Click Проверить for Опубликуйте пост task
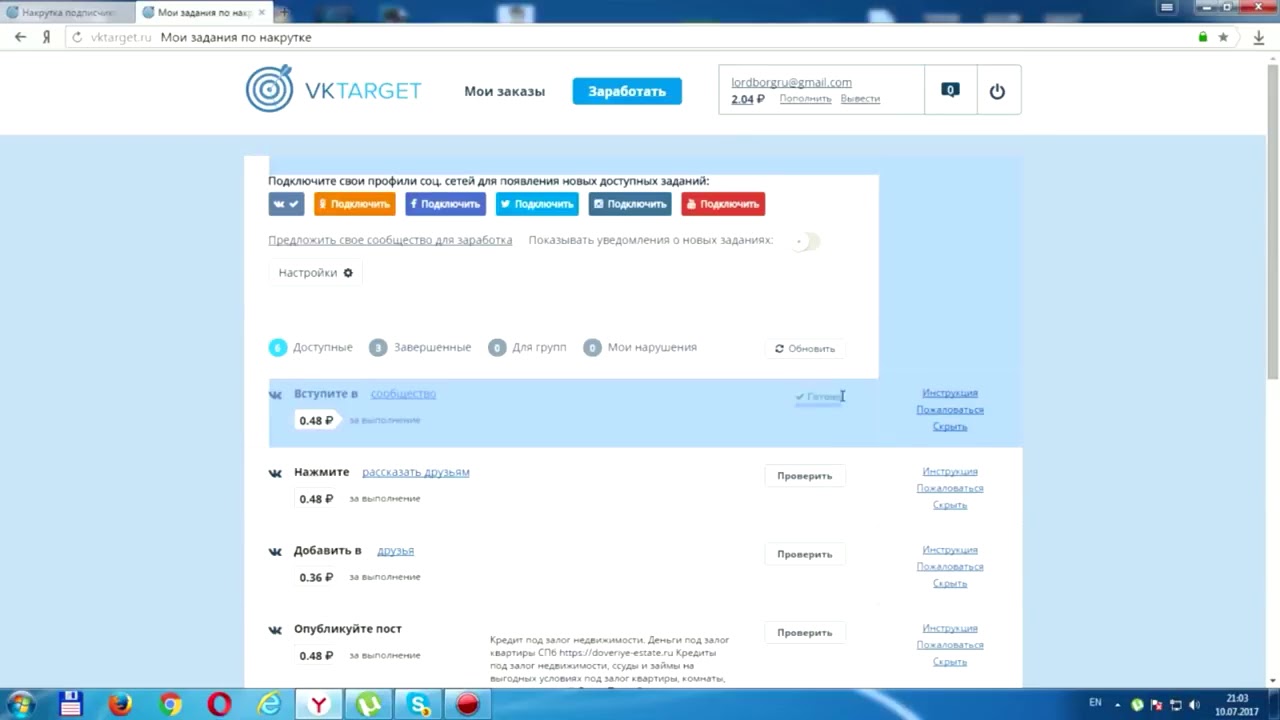The height and width of the screenshot is (720, 1280). (x=805, y=633)
